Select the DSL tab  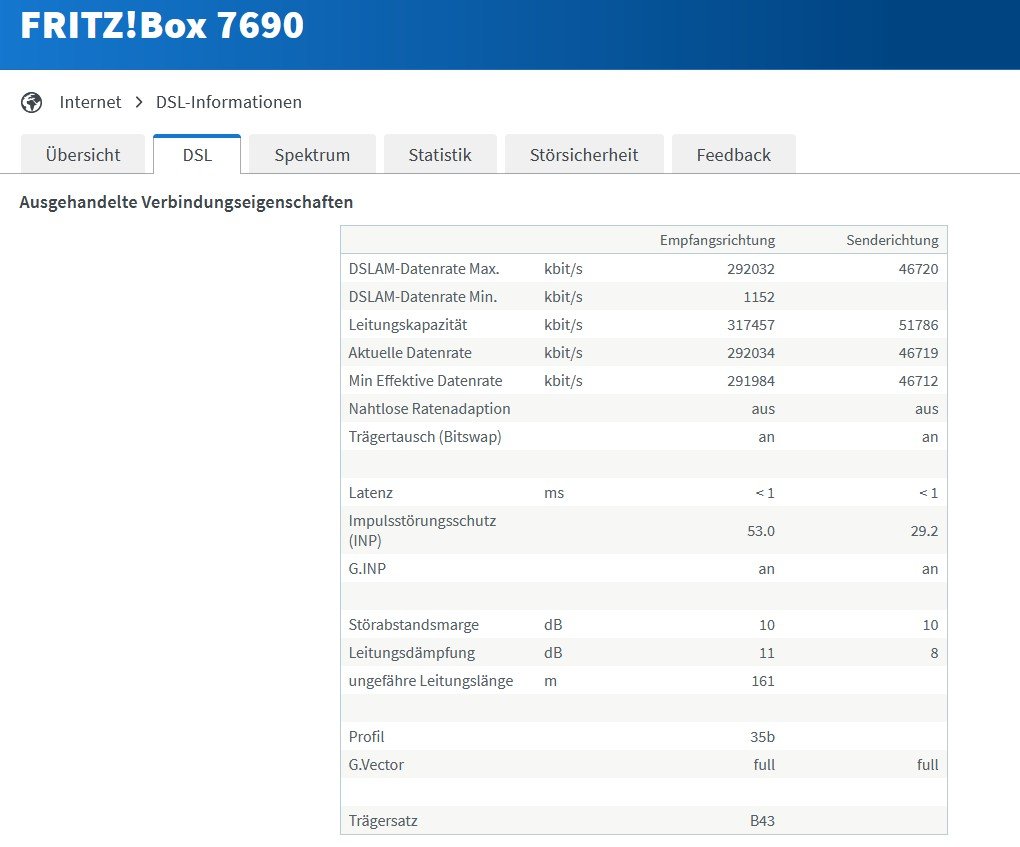click(x=197, y=155)
